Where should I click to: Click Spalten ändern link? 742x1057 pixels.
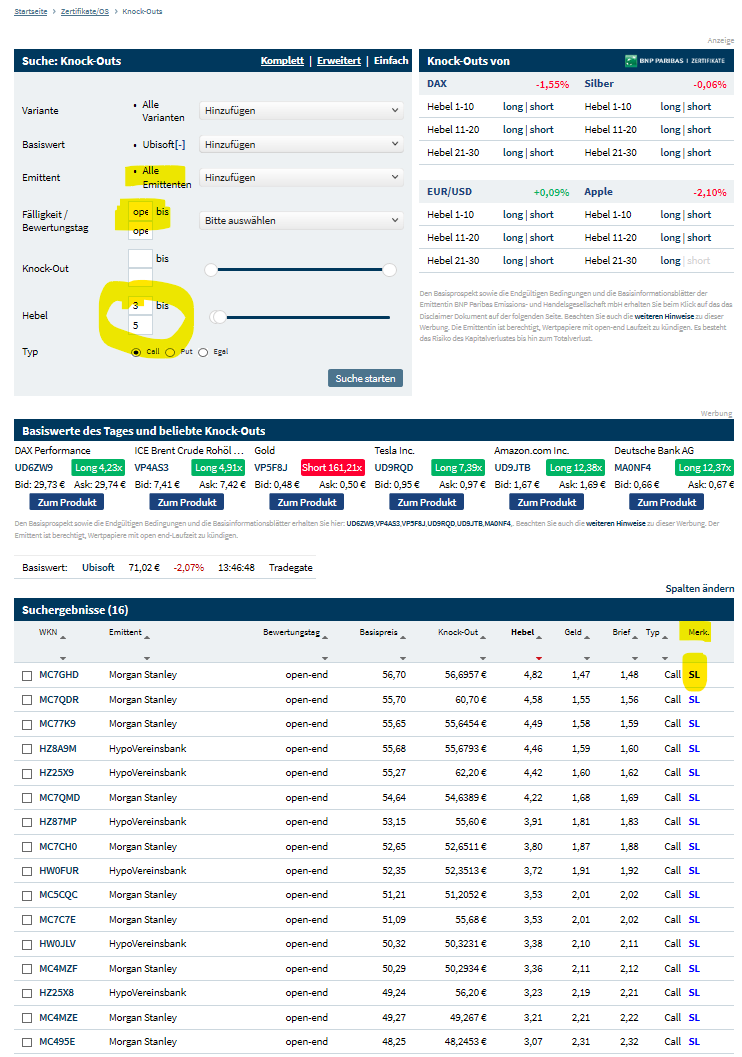700,588
